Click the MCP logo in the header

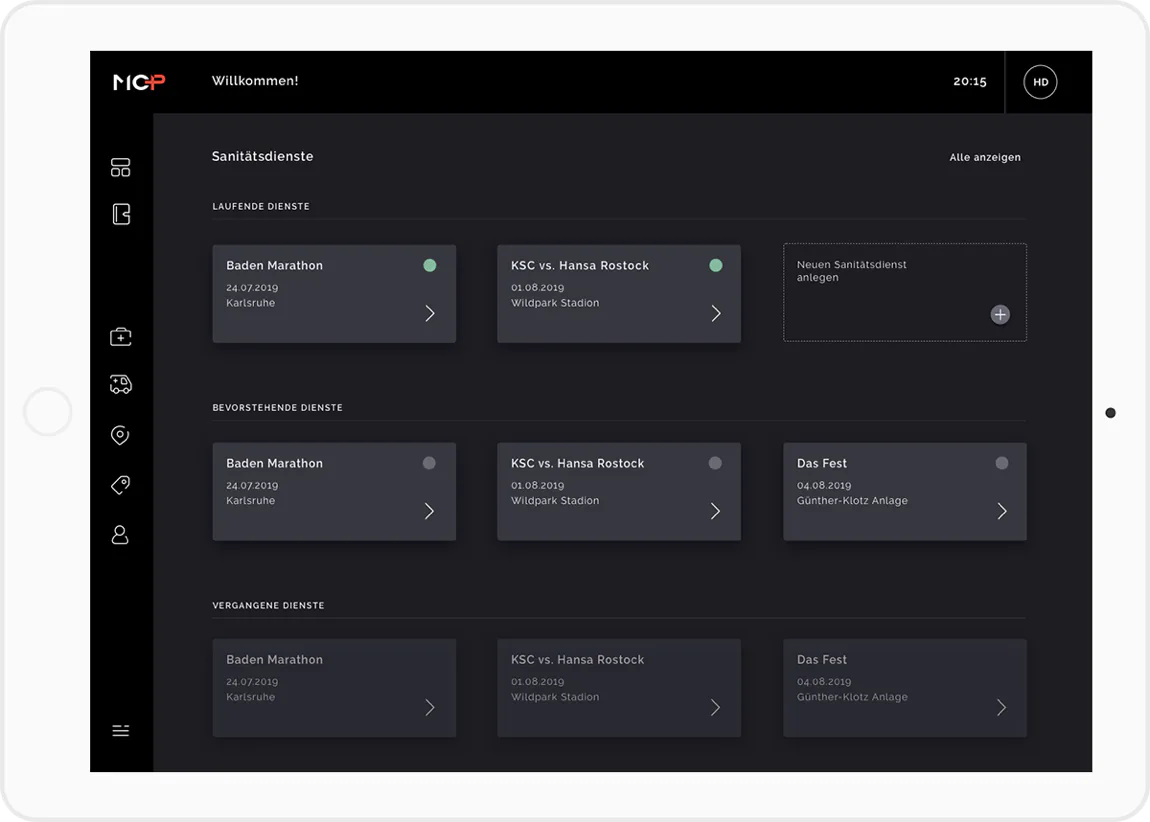tap(139, 82)
